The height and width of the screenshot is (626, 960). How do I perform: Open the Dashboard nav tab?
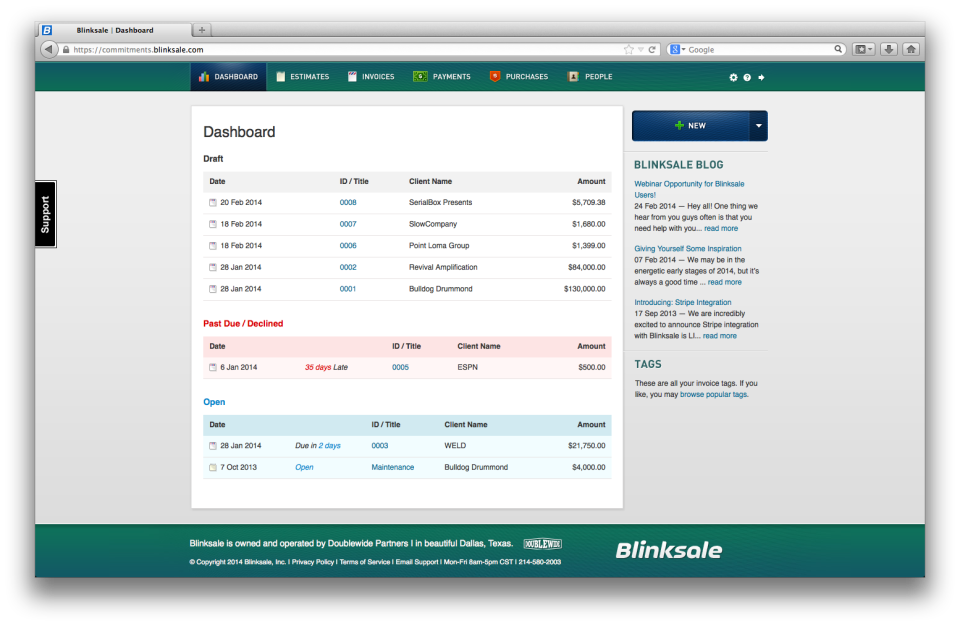[228, 77]
